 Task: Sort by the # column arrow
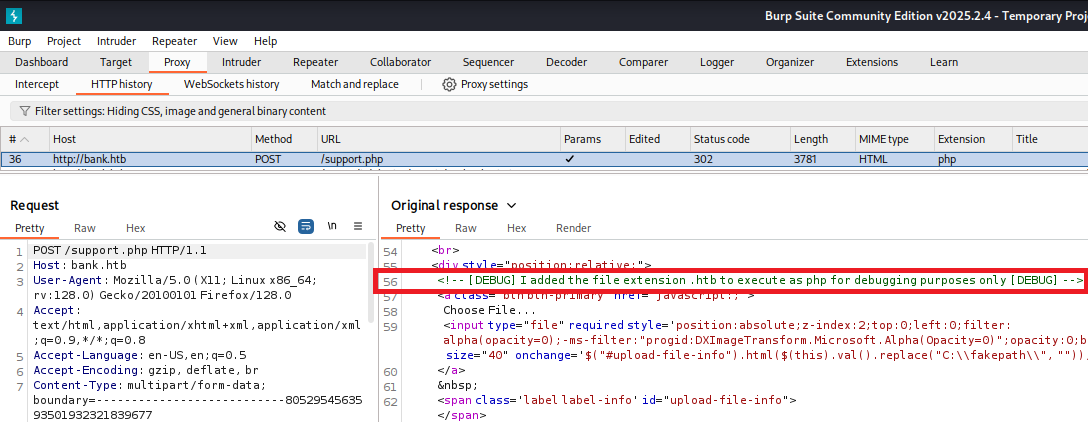coord(25,139)
